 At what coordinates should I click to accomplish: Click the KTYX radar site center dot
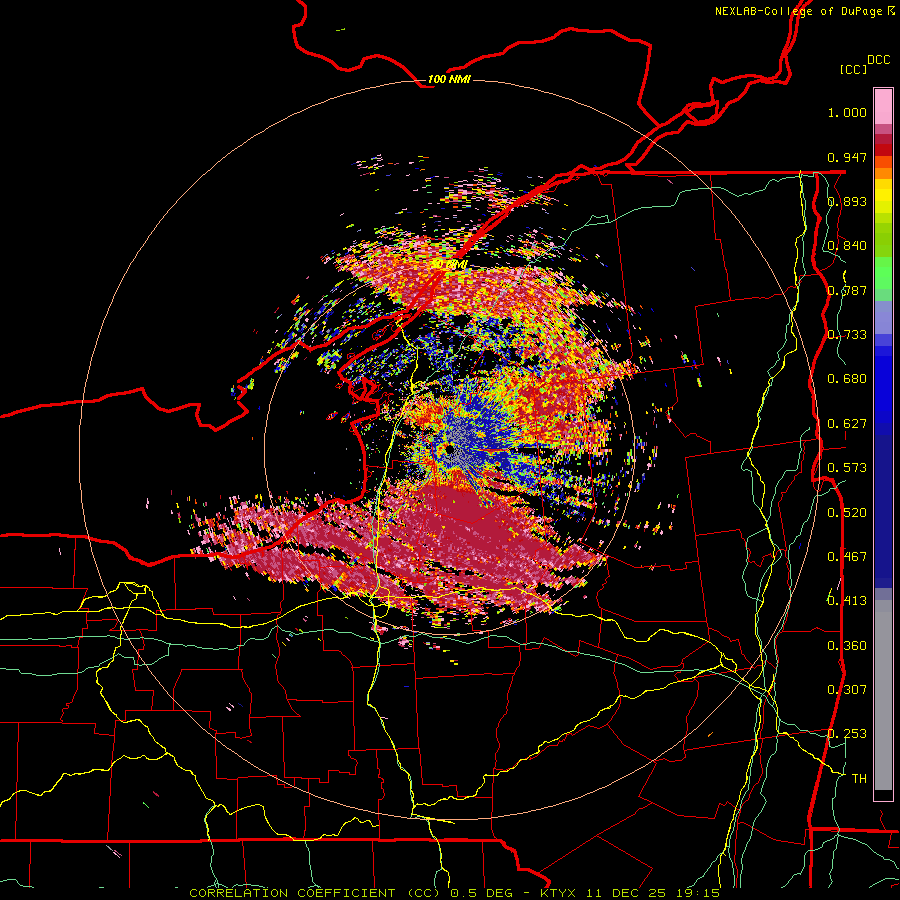449,450
